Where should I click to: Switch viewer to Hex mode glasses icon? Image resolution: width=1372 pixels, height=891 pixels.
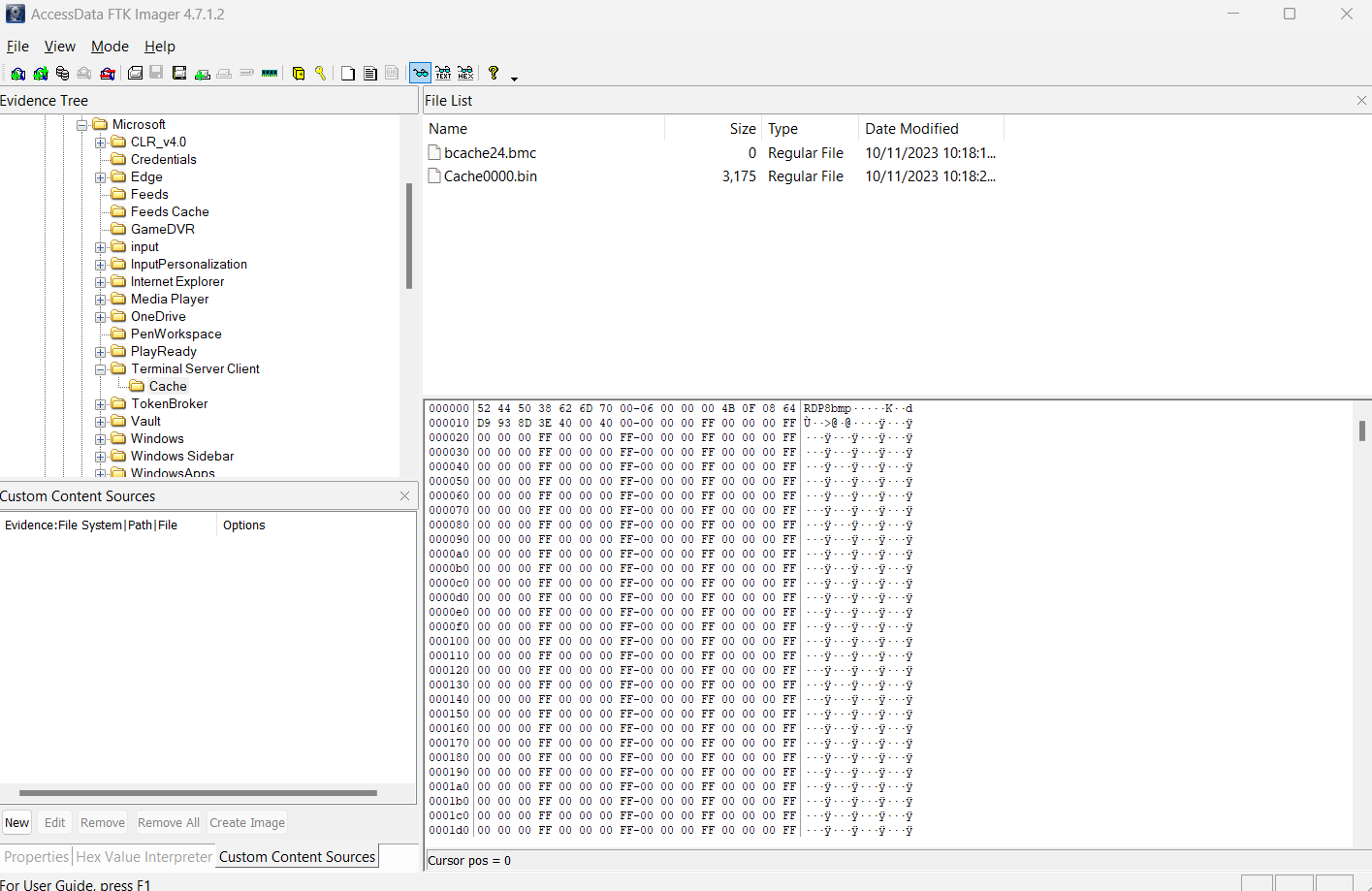click(x=465, y=73)
